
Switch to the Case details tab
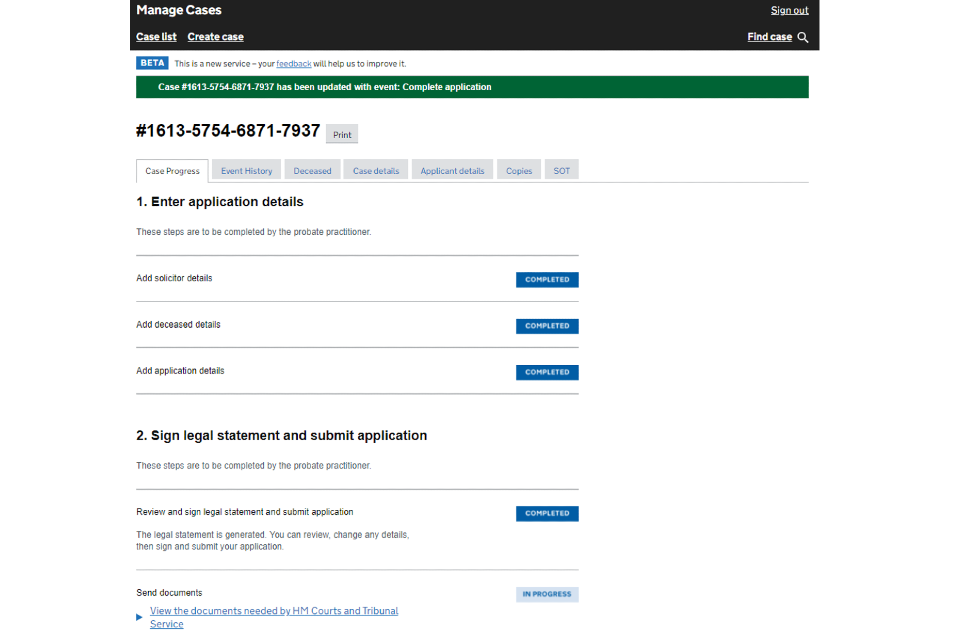point(375,171)
